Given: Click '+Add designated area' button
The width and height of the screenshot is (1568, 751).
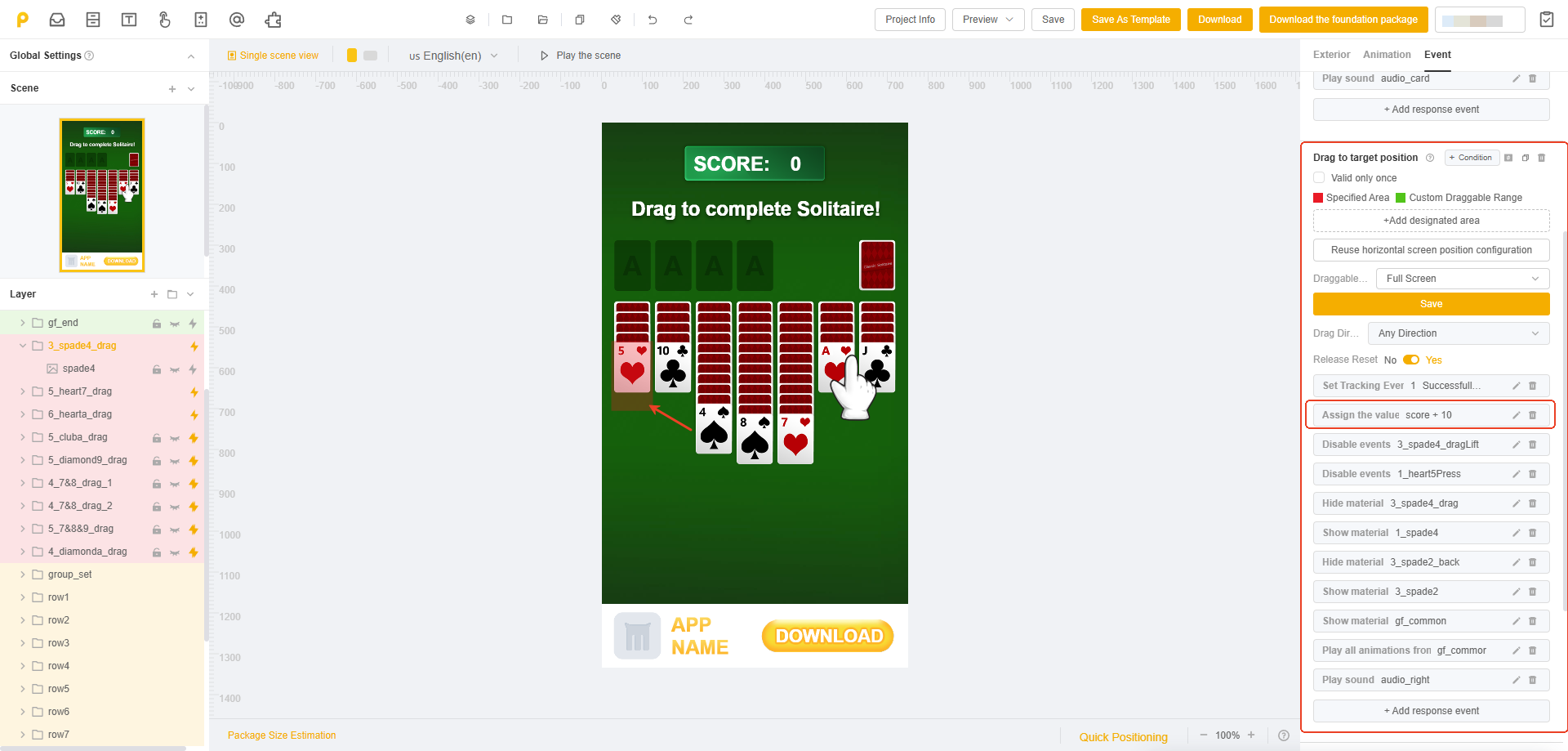Looking at the screenshot, I should point(1431,221).
